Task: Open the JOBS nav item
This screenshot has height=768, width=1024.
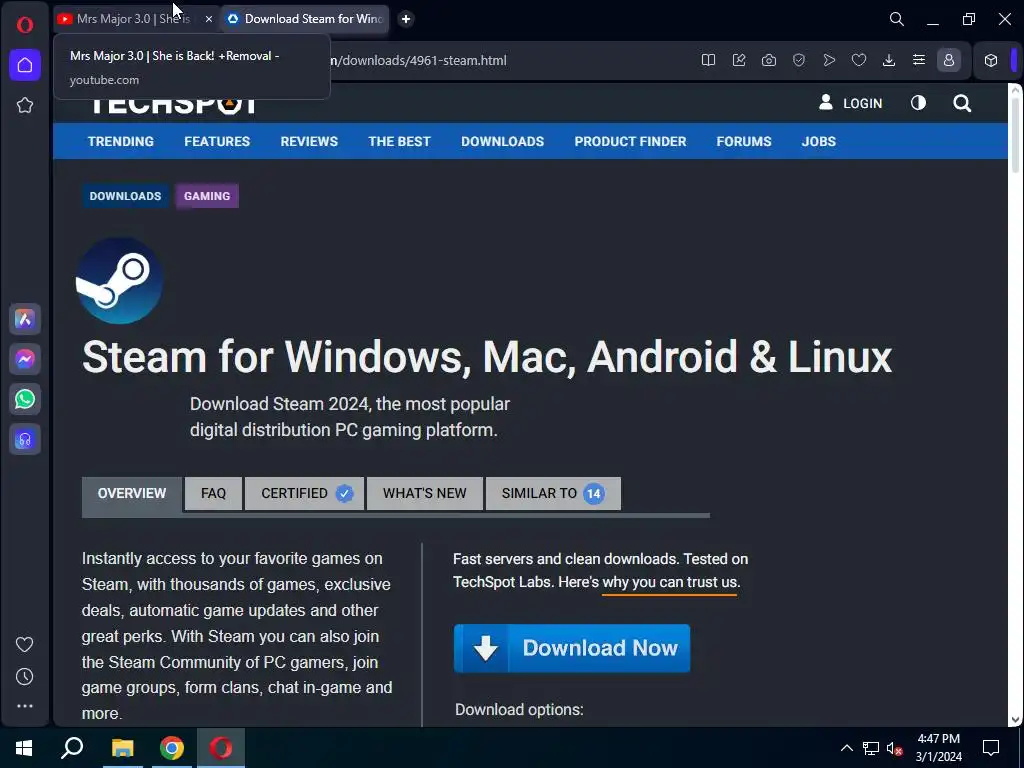Action: (818, 141)
